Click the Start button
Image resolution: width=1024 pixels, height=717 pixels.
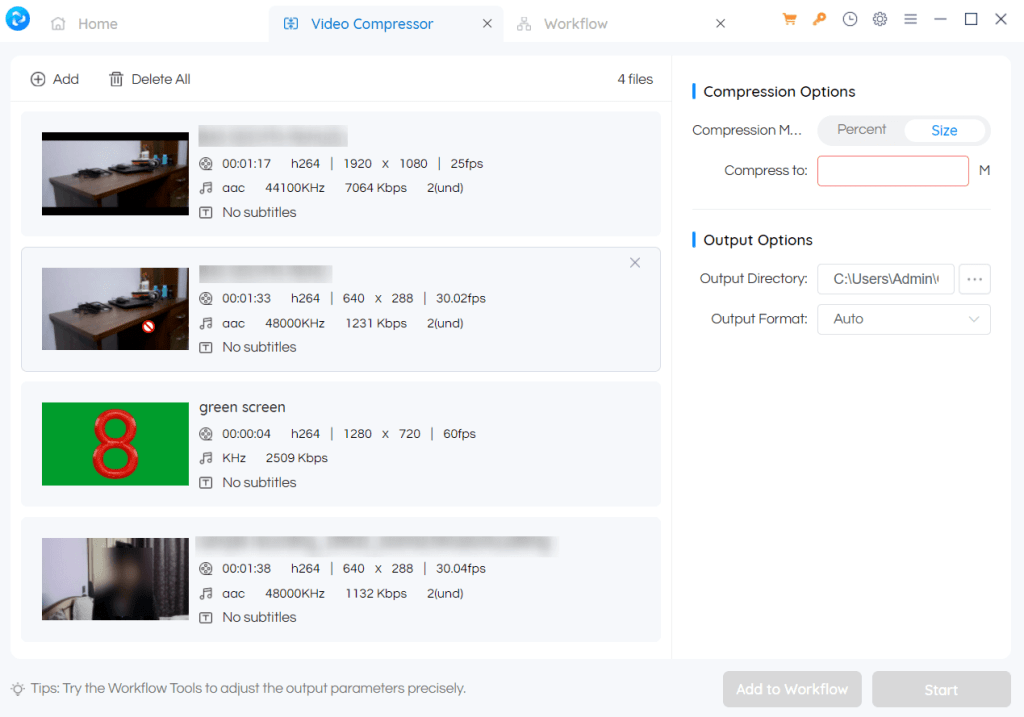[941, 689]
